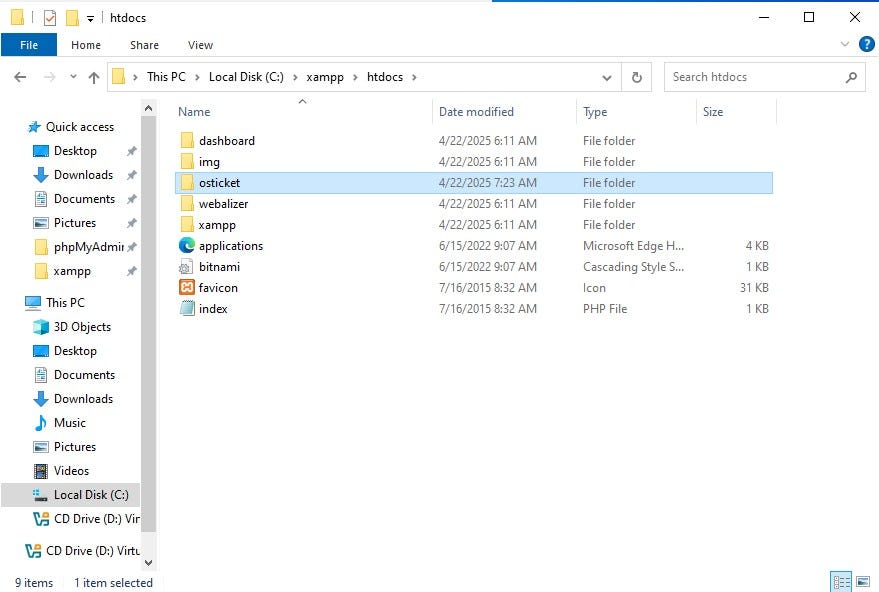Open 3D Objects under This PC

(82, 327)
